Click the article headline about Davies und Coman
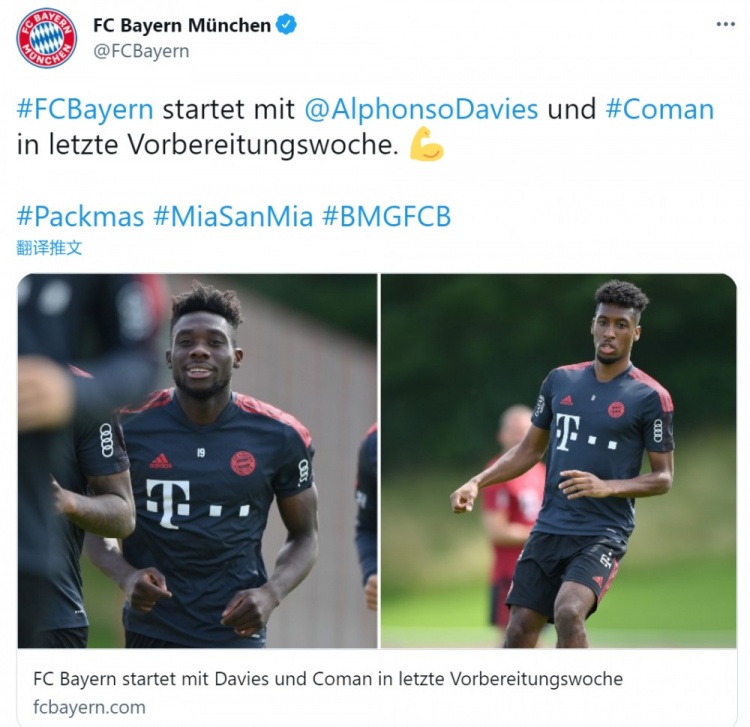750x727 pixels. click(x=328, y=679)
